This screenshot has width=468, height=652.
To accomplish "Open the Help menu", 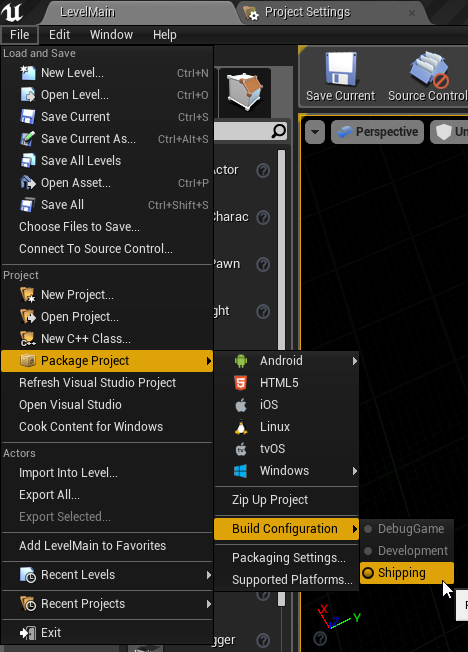I will click(x=165, y=35).
